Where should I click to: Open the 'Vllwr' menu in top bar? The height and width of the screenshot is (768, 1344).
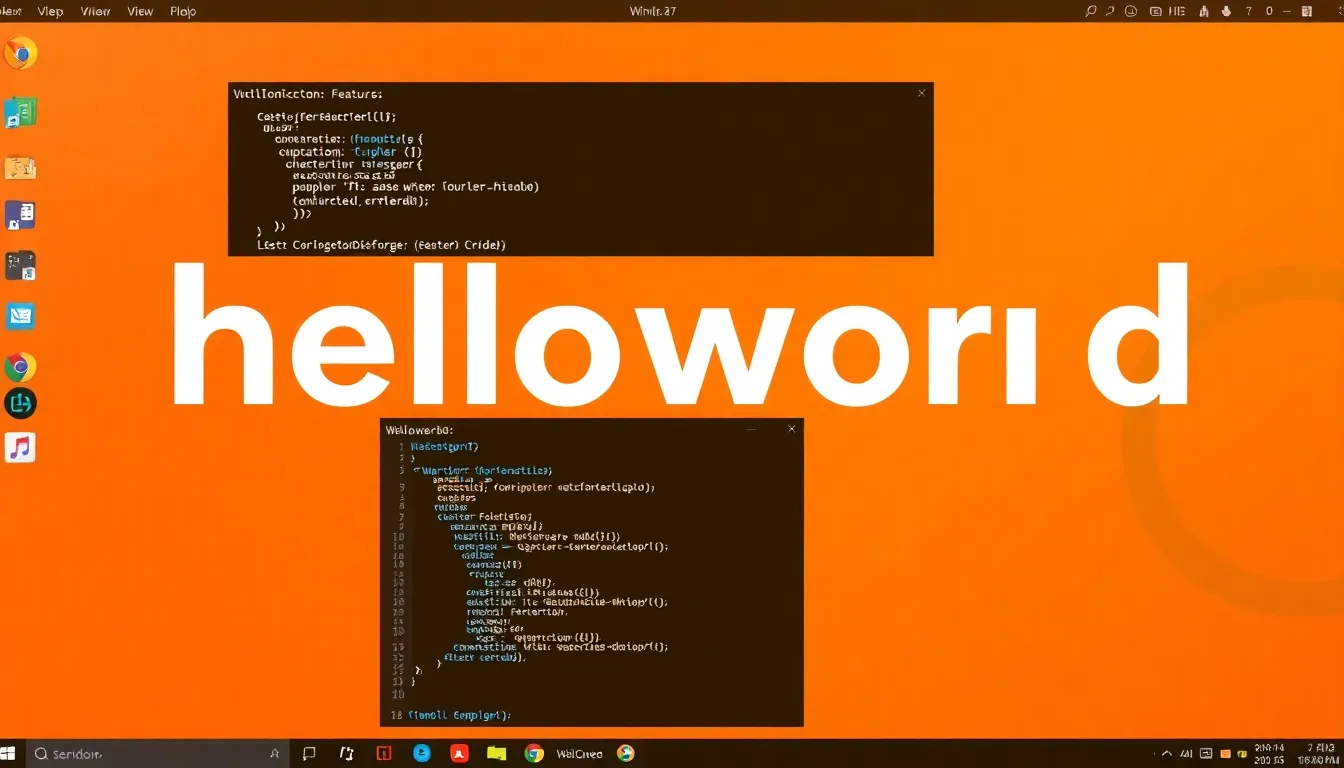pyautogui.click(x=95, y=12)
